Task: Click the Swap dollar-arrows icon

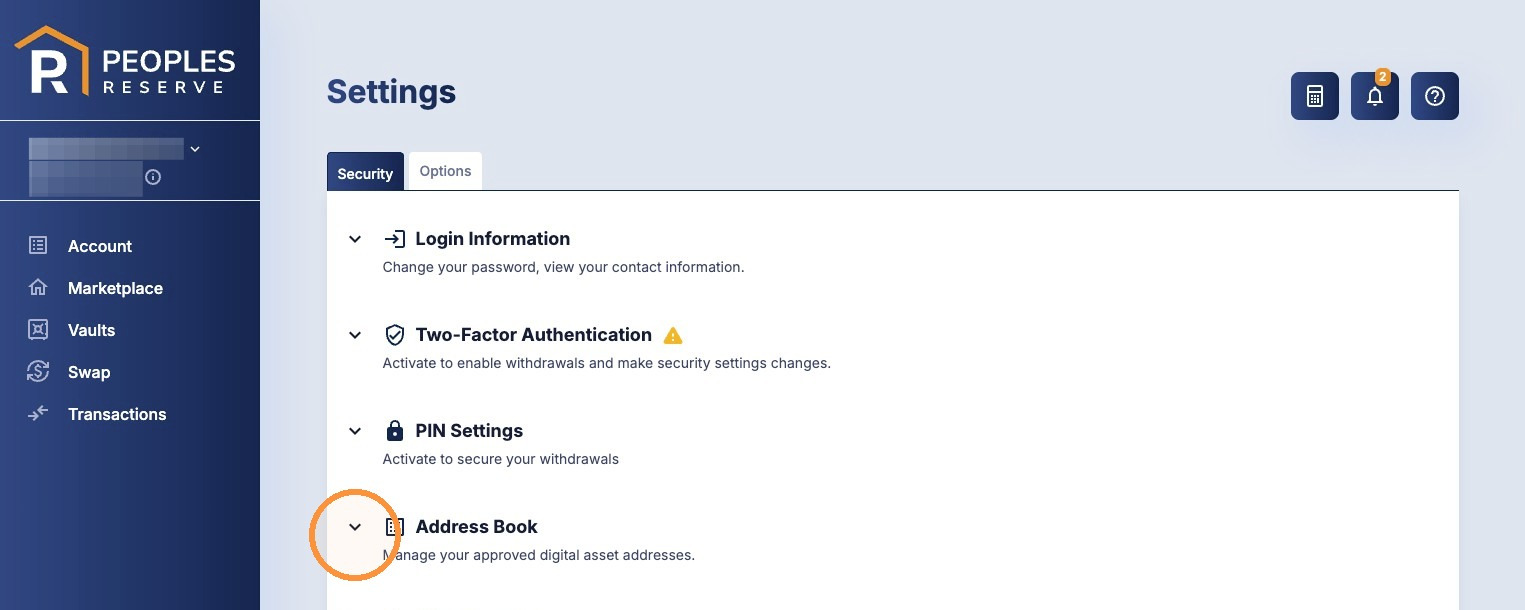Action: tap(38, 371)
